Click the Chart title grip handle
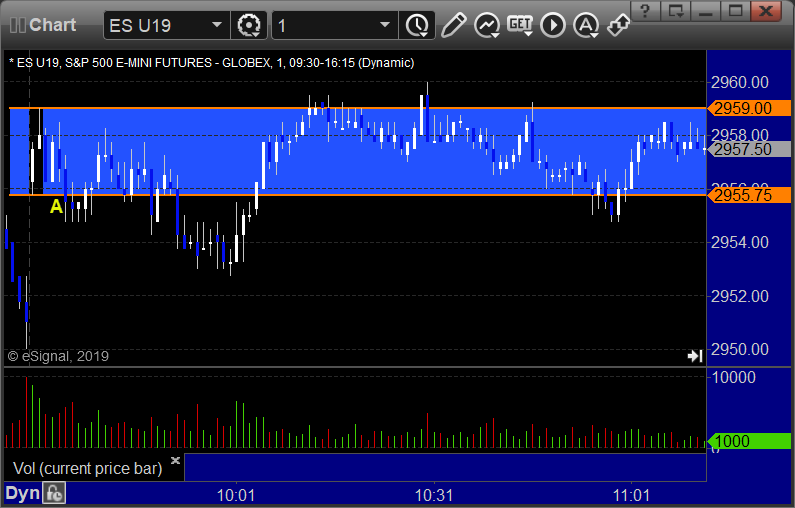Screen dimensions: 795x508 coord(18,25)
